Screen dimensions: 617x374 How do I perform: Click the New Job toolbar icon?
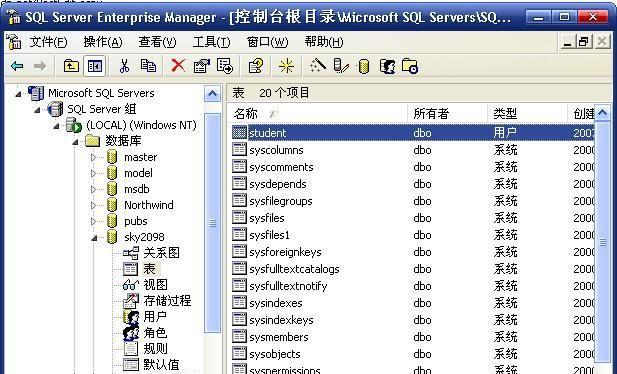click(410, 66)
